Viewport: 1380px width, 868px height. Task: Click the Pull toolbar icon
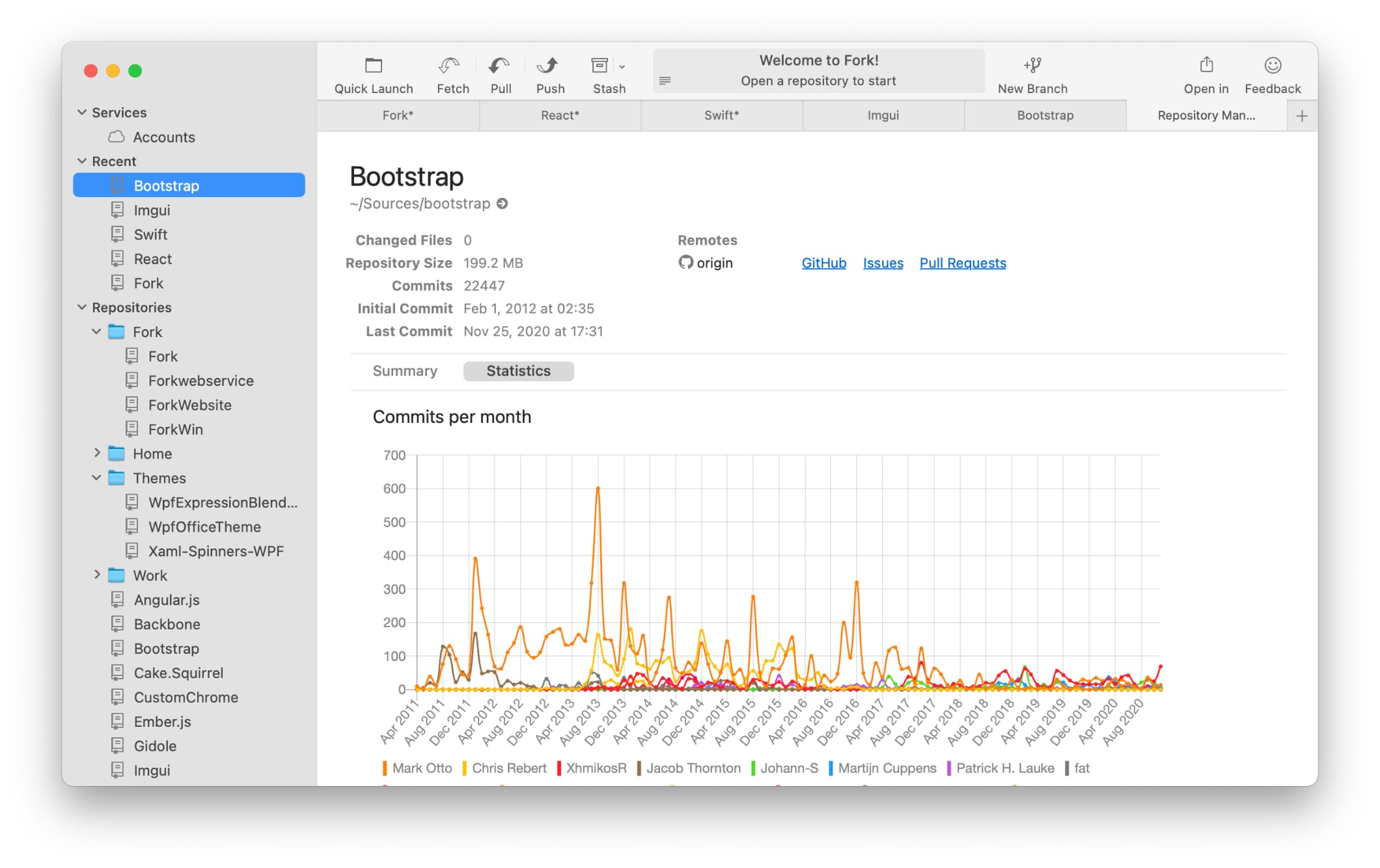coord(499,66)
